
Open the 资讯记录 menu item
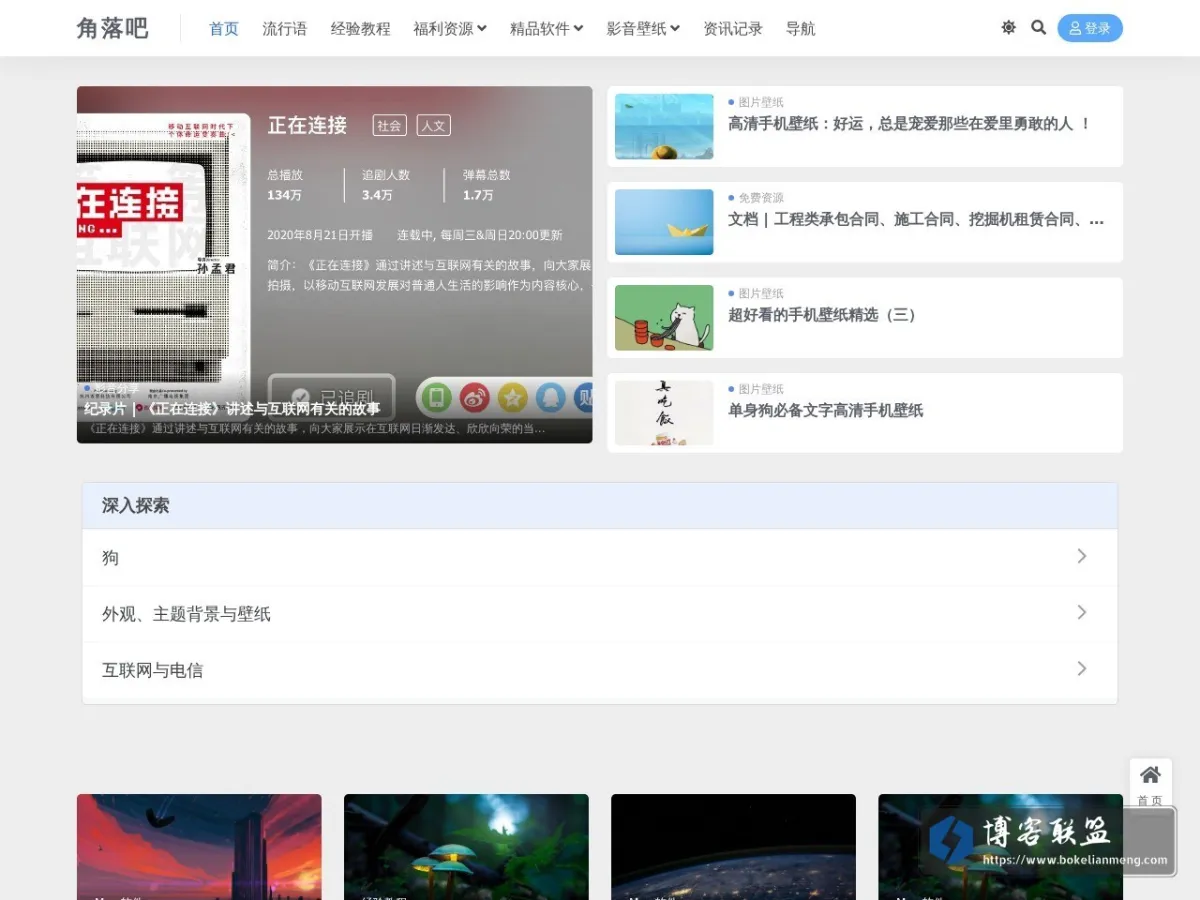tap(733, 28)
